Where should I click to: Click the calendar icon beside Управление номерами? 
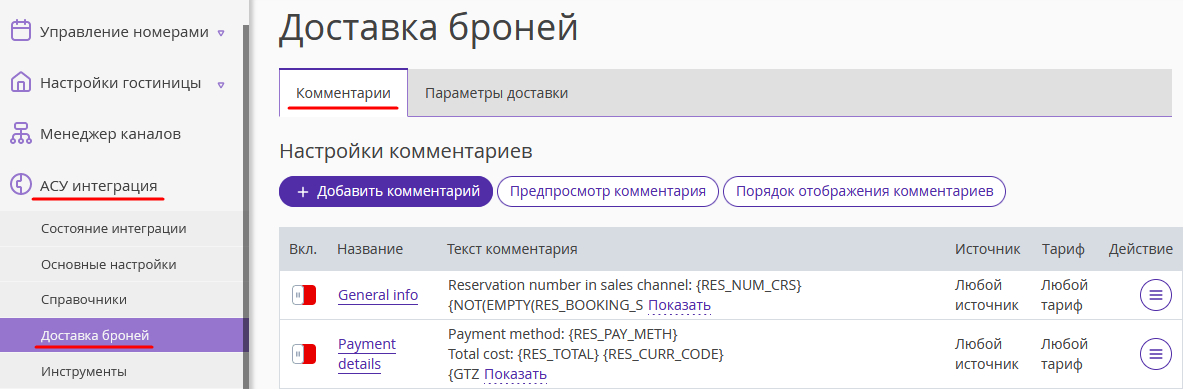tap(21, 31)
